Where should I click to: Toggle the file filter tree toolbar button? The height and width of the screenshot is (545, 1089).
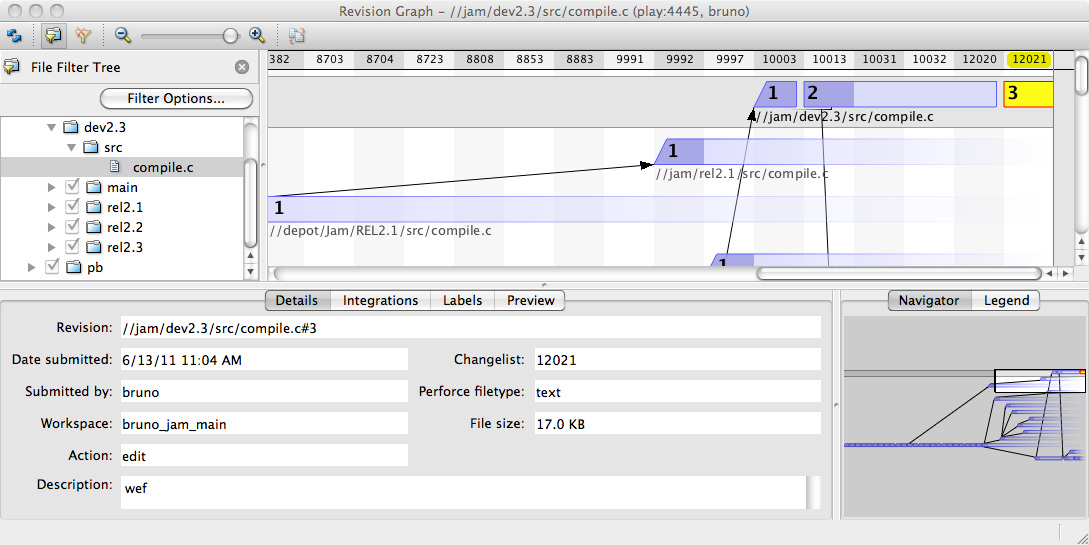[53, 35]
